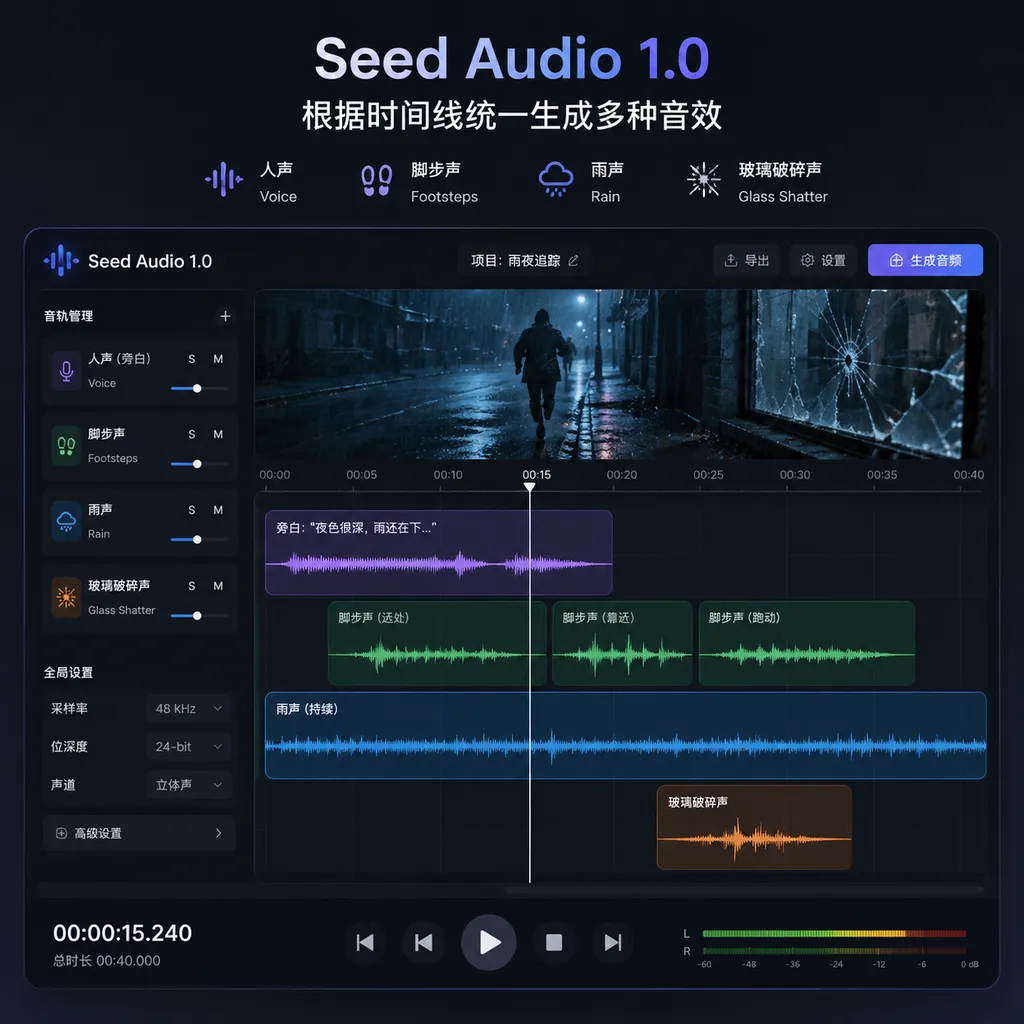Click the 导出 export button
Viewport: 1024px width, 1024px height.
tap(746, 261)
